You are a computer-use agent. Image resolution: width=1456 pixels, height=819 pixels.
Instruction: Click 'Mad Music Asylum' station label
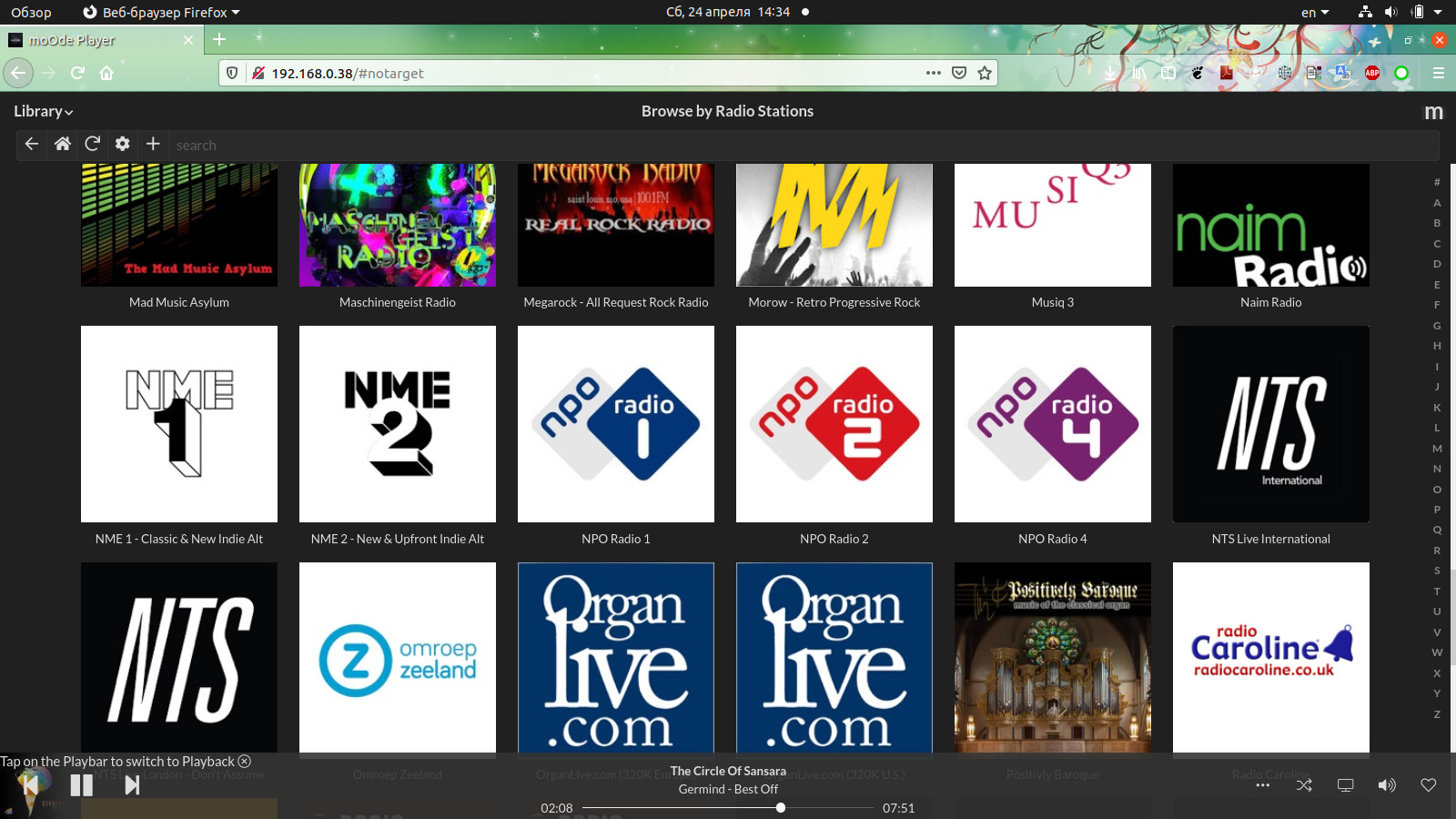click(179, 302)
